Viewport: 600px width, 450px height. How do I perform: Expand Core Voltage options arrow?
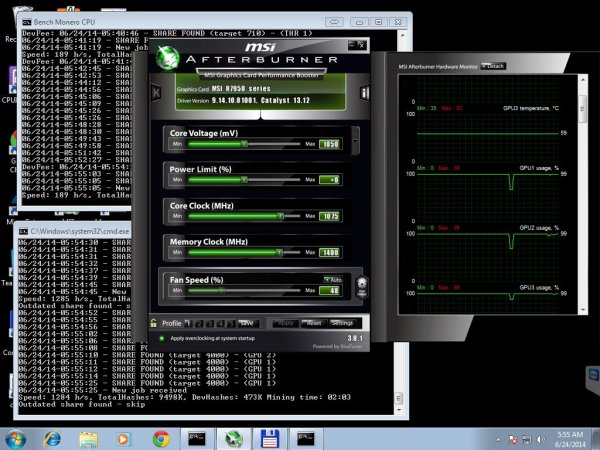(x=355, y=141)
